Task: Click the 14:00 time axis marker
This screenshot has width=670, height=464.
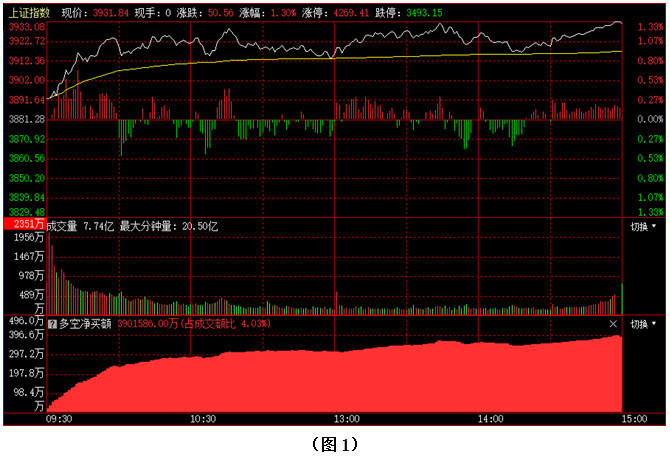Action: 490,421
